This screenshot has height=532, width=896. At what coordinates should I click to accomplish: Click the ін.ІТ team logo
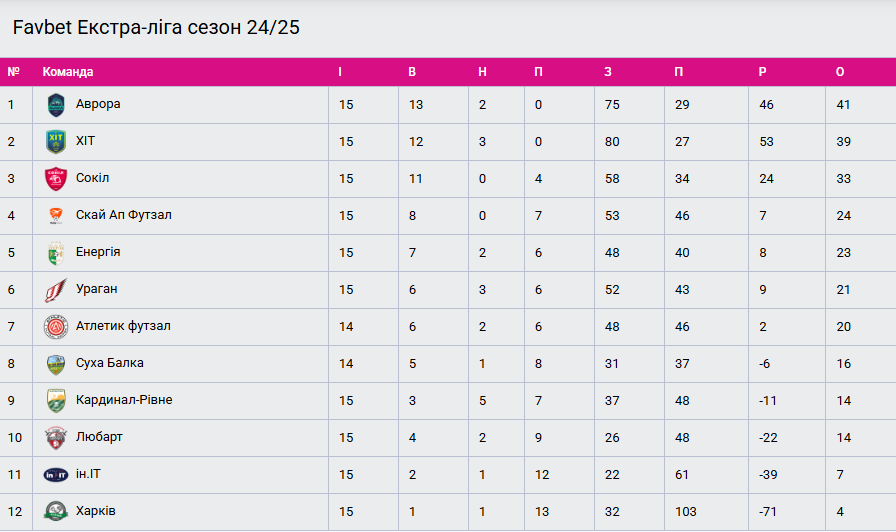(x=55, y=475)
